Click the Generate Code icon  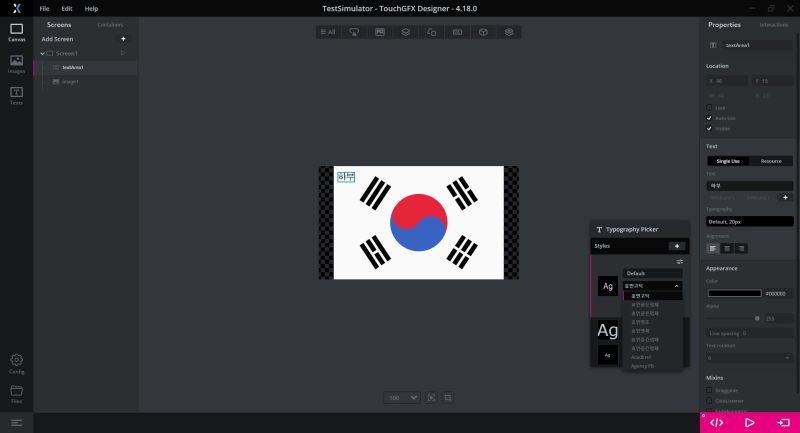tap(716, 422)
